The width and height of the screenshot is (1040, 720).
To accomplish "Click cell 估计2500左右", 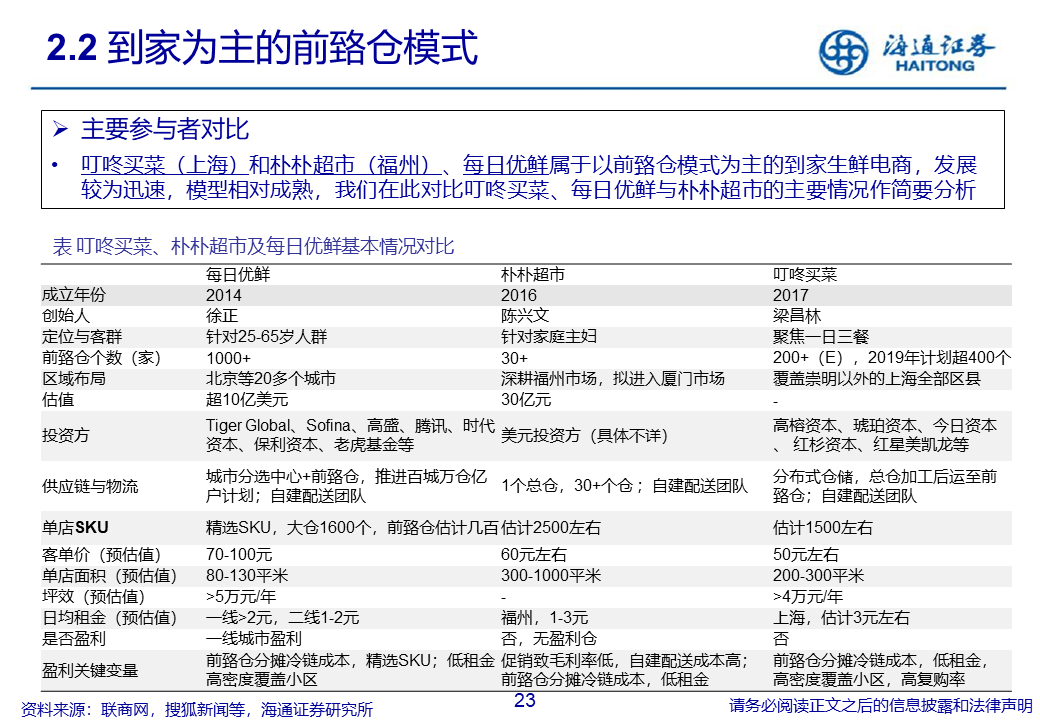I will [551, 528].
